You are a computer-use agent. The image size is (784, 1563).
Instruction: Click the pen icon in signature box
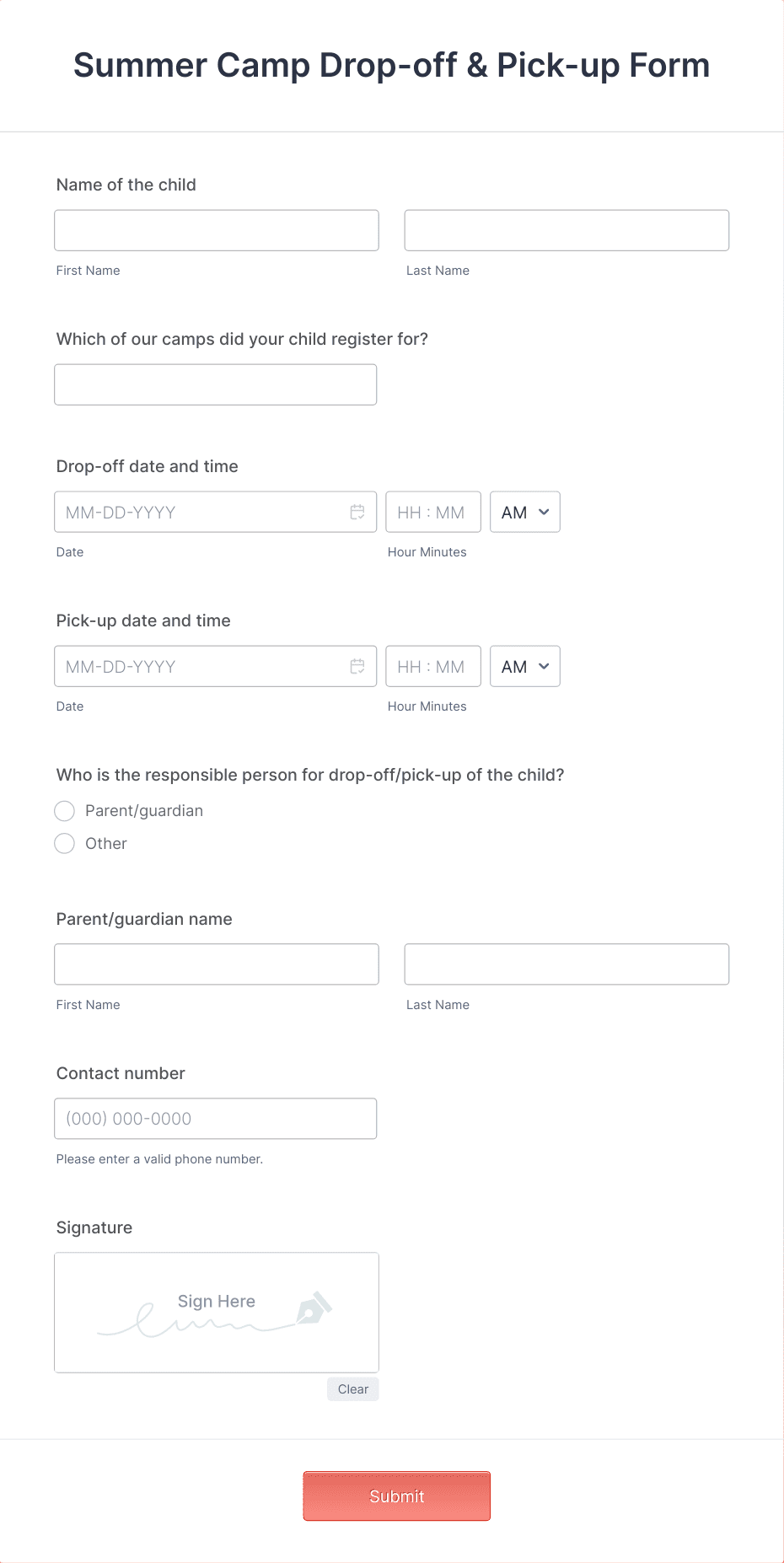[314, 1308]
